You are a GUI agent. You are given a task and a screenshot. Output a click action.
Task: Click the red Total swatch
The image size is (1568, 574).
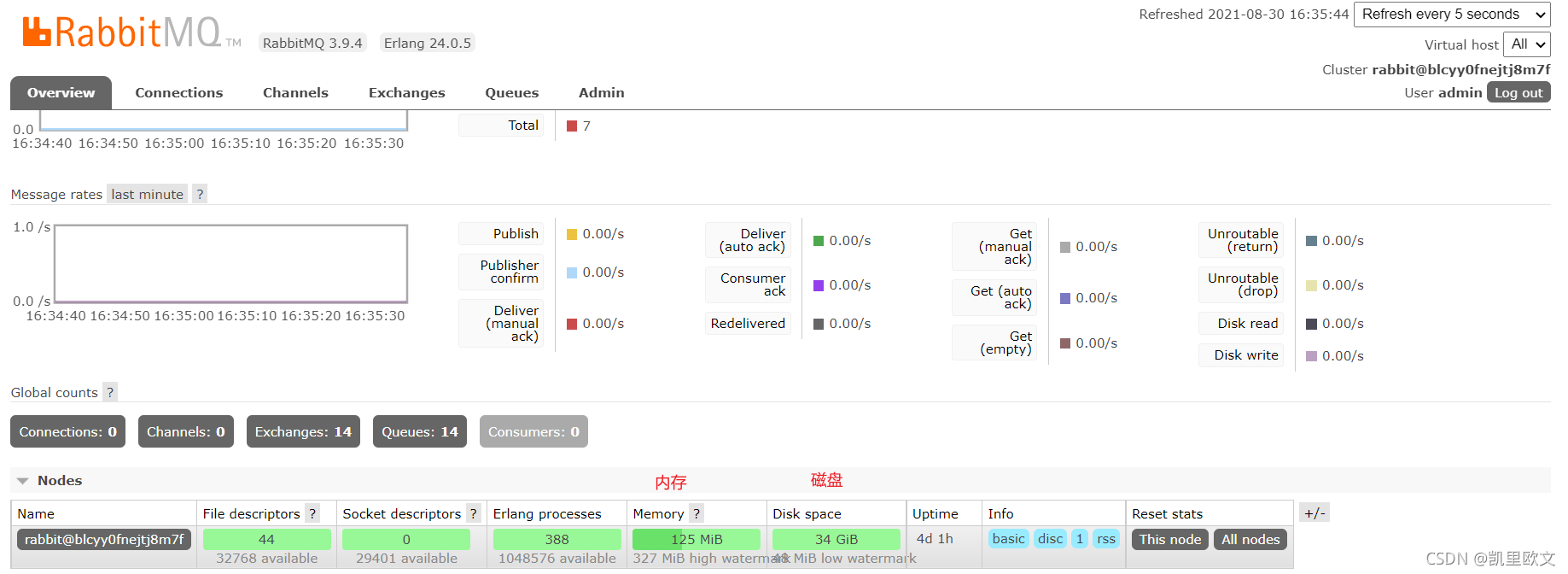572,126
